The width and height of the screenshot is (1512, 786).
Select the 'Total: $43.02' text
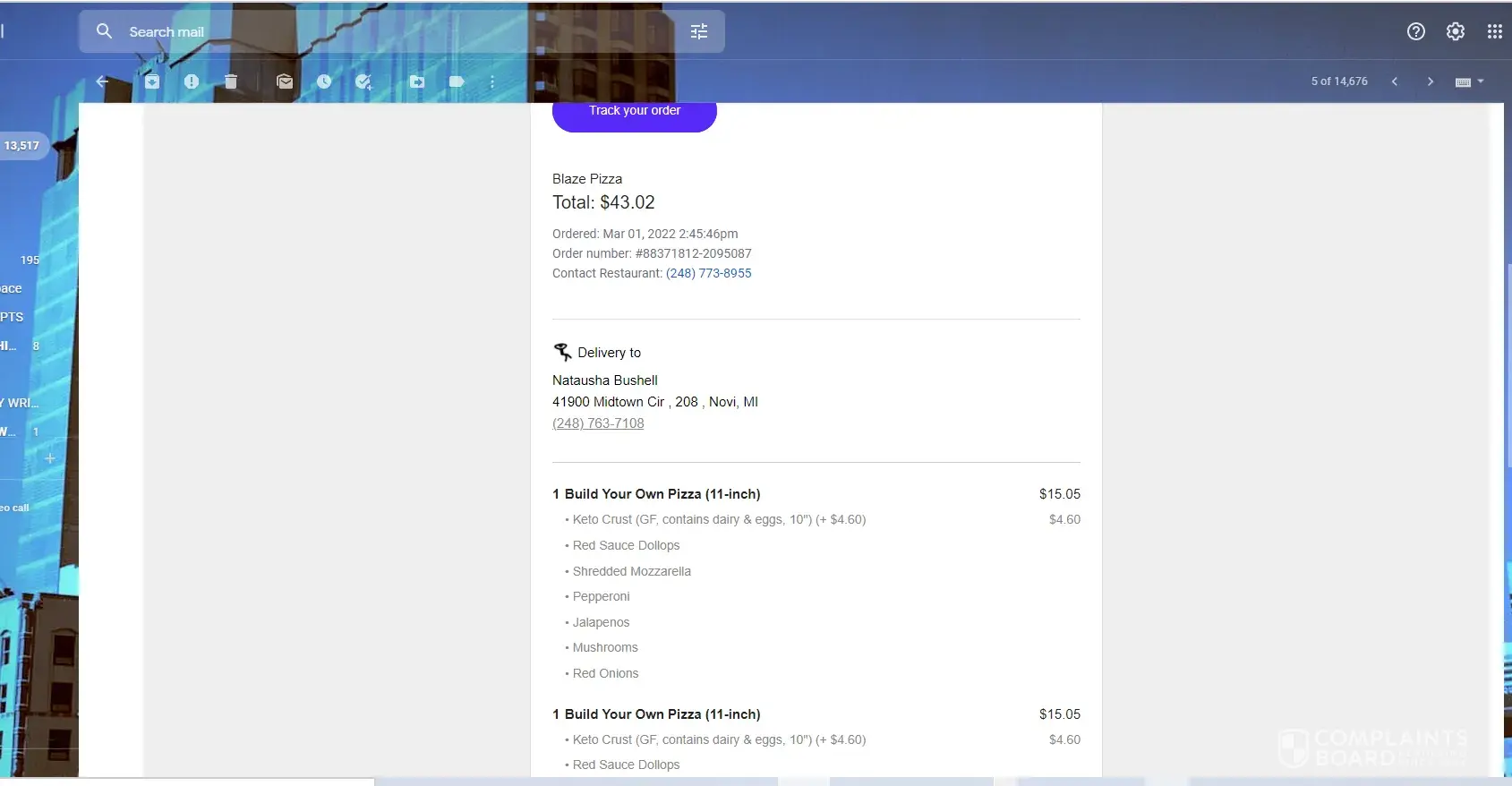coord(603,202)
